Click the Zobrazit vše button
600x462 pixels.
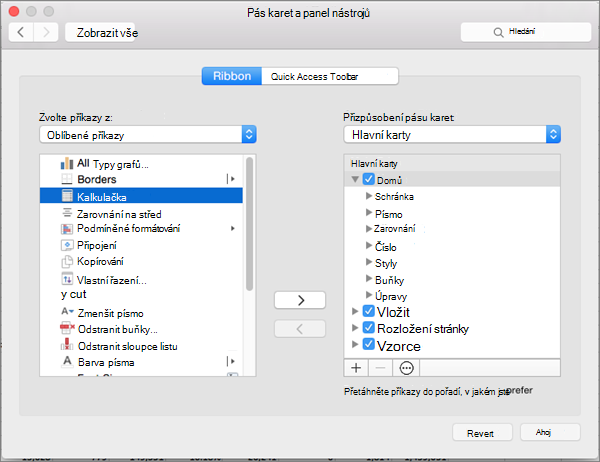100,32
